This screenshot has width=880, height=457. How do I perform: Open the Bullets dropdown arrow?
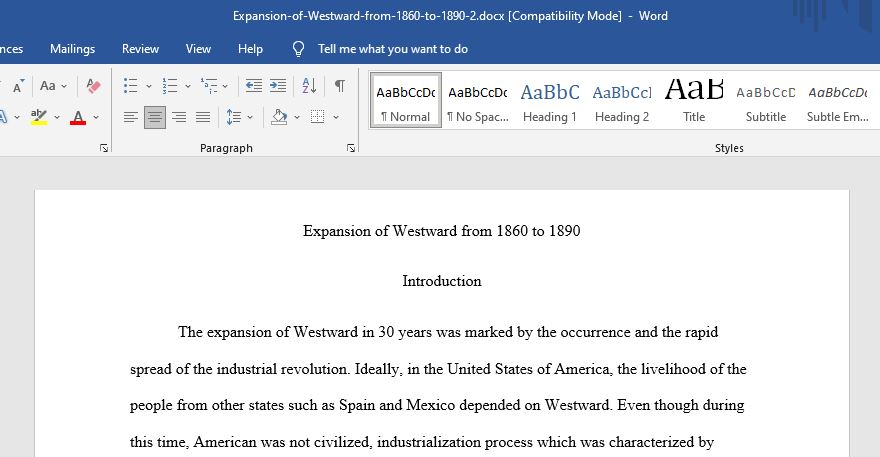[149, 86]
